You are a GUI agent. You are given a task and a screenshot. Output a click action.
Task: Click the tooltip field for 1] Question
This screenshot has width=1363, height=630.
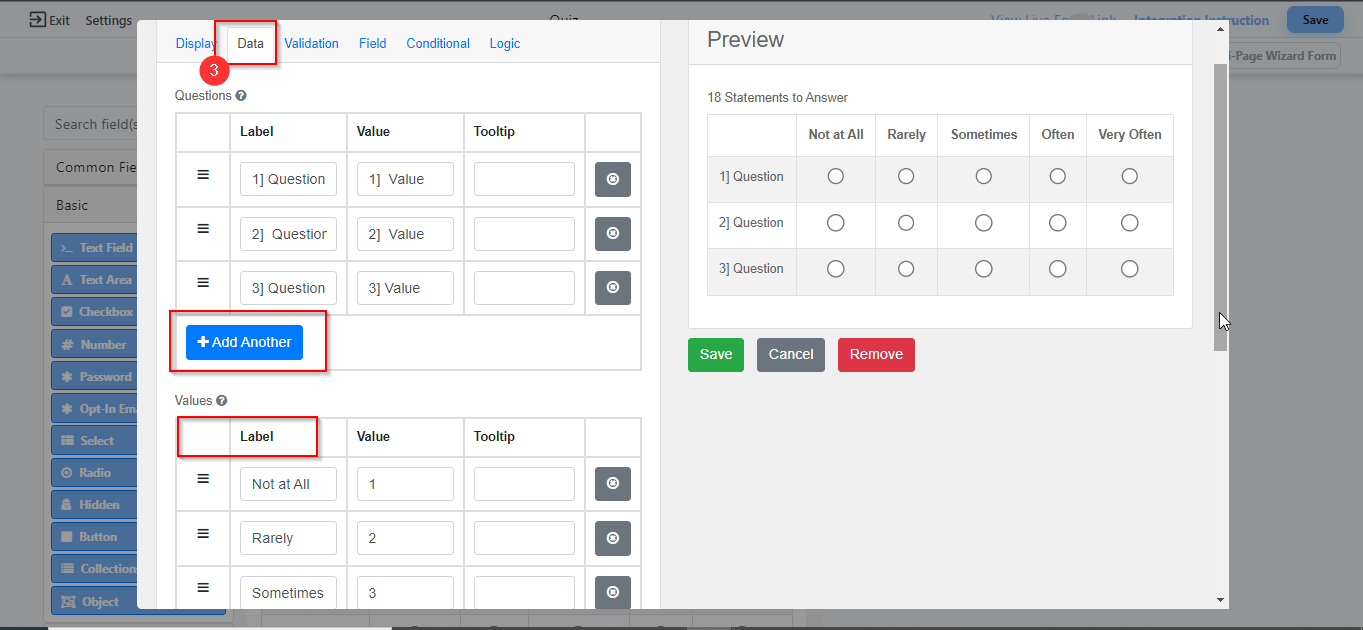pyautogui.click(x=524, y=180)
